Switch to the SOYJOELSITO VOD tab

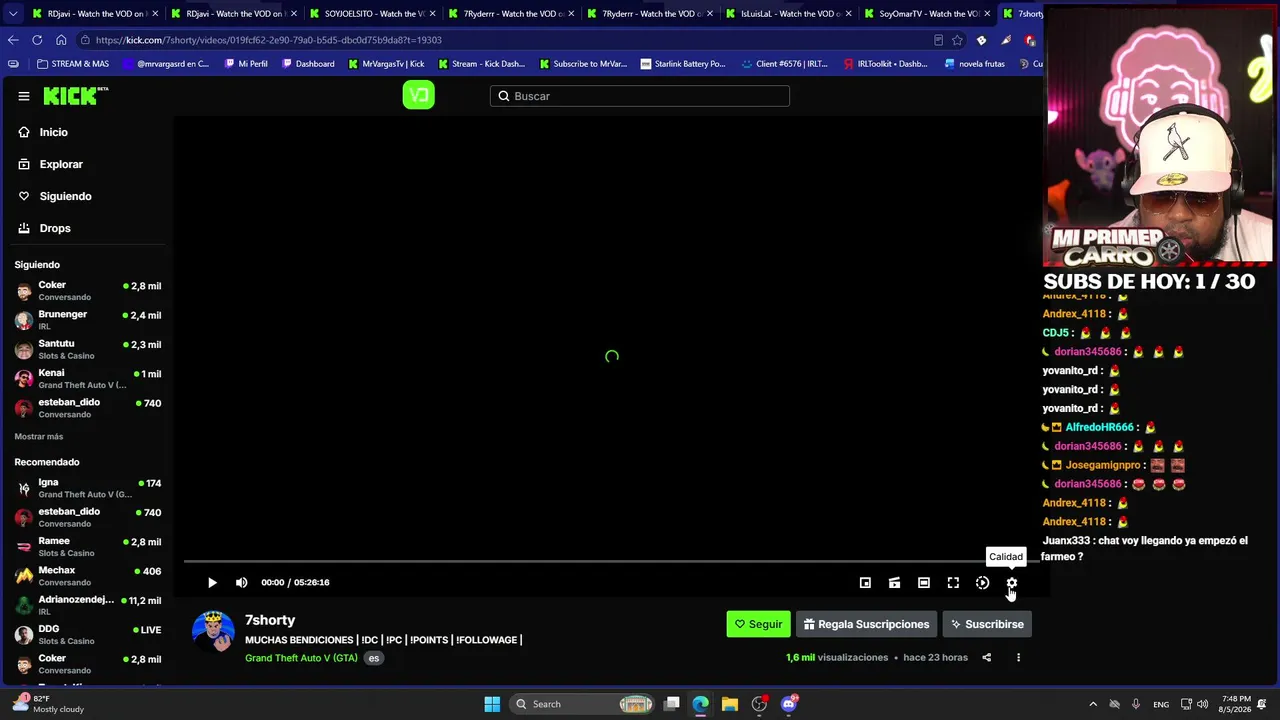tap(371, 14)
